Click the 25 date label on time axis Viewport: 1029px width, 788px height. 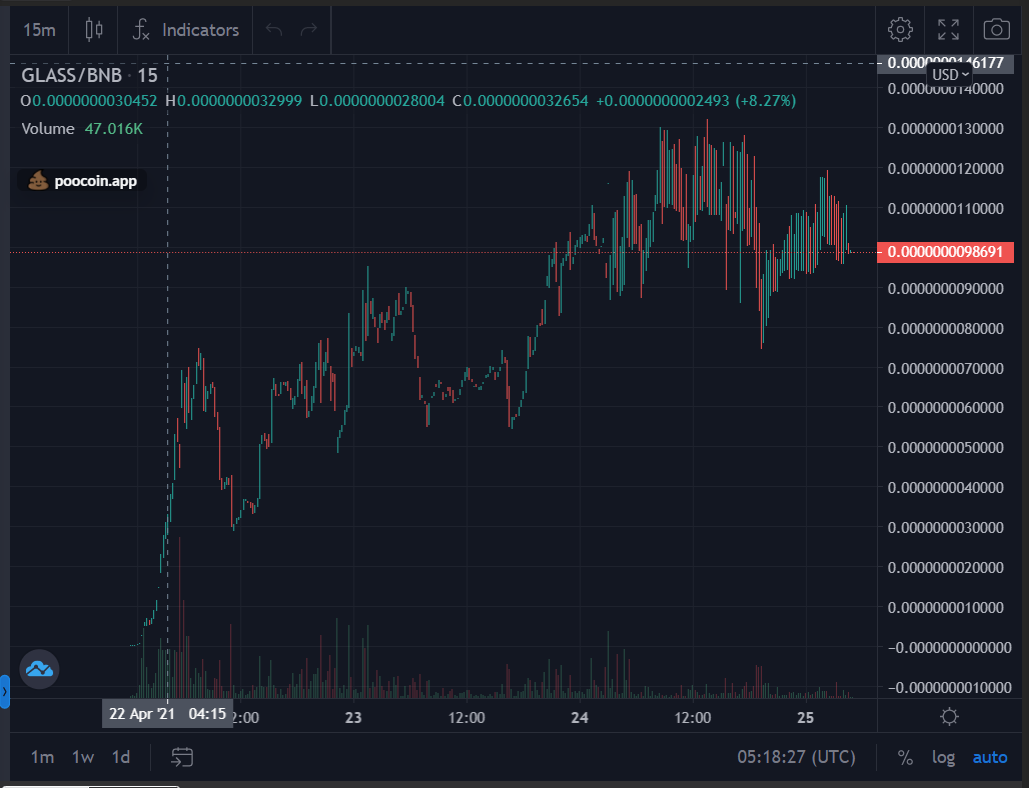click(x=805, y=717)
